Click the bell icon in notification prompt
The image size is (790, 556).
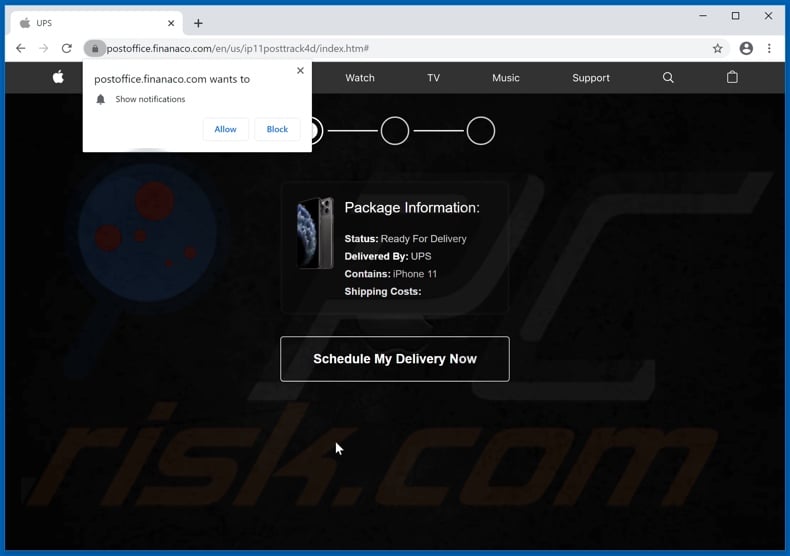101,99
